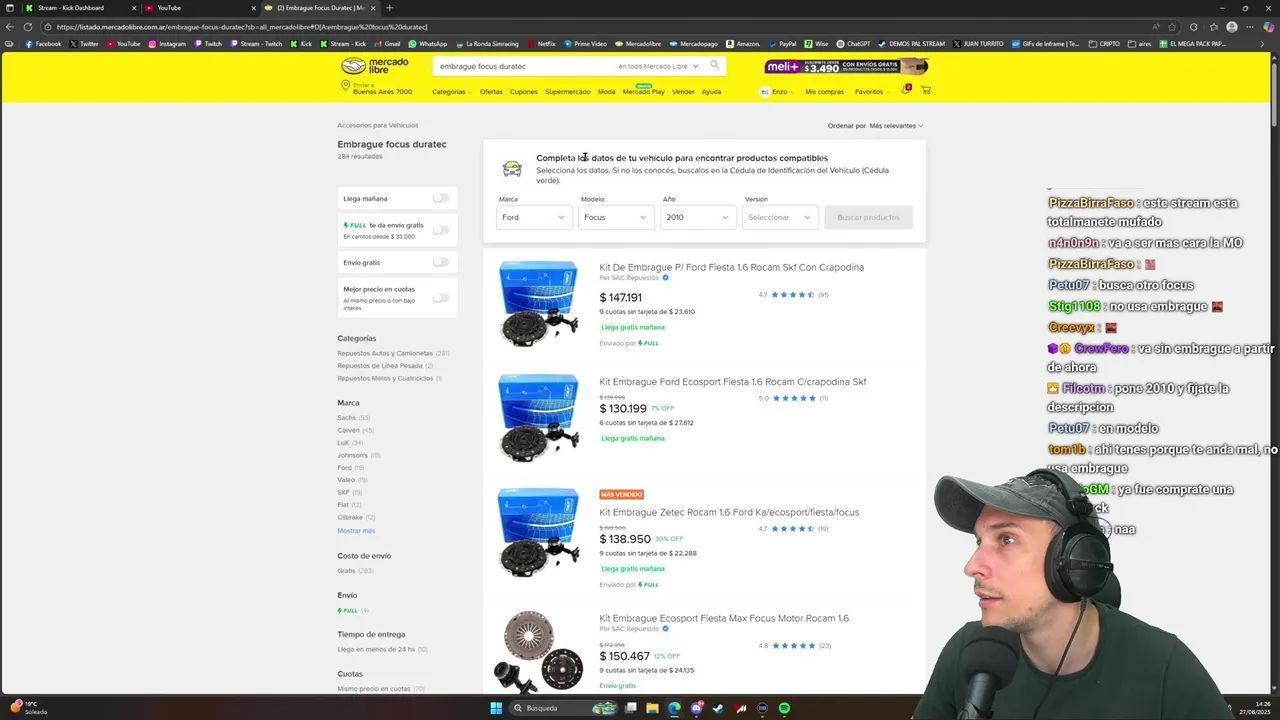Filter by Repuestos Autos y Camionetas category

tap(385, 353)
